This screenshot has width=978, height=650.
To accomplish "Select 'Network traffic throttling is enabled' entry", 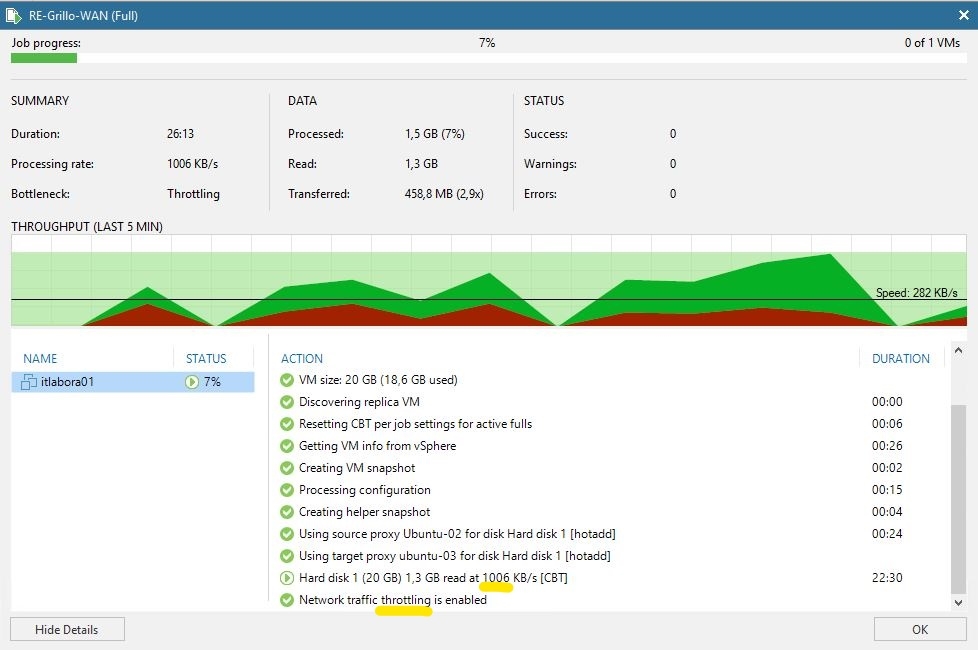I will [x=393, y=600].
